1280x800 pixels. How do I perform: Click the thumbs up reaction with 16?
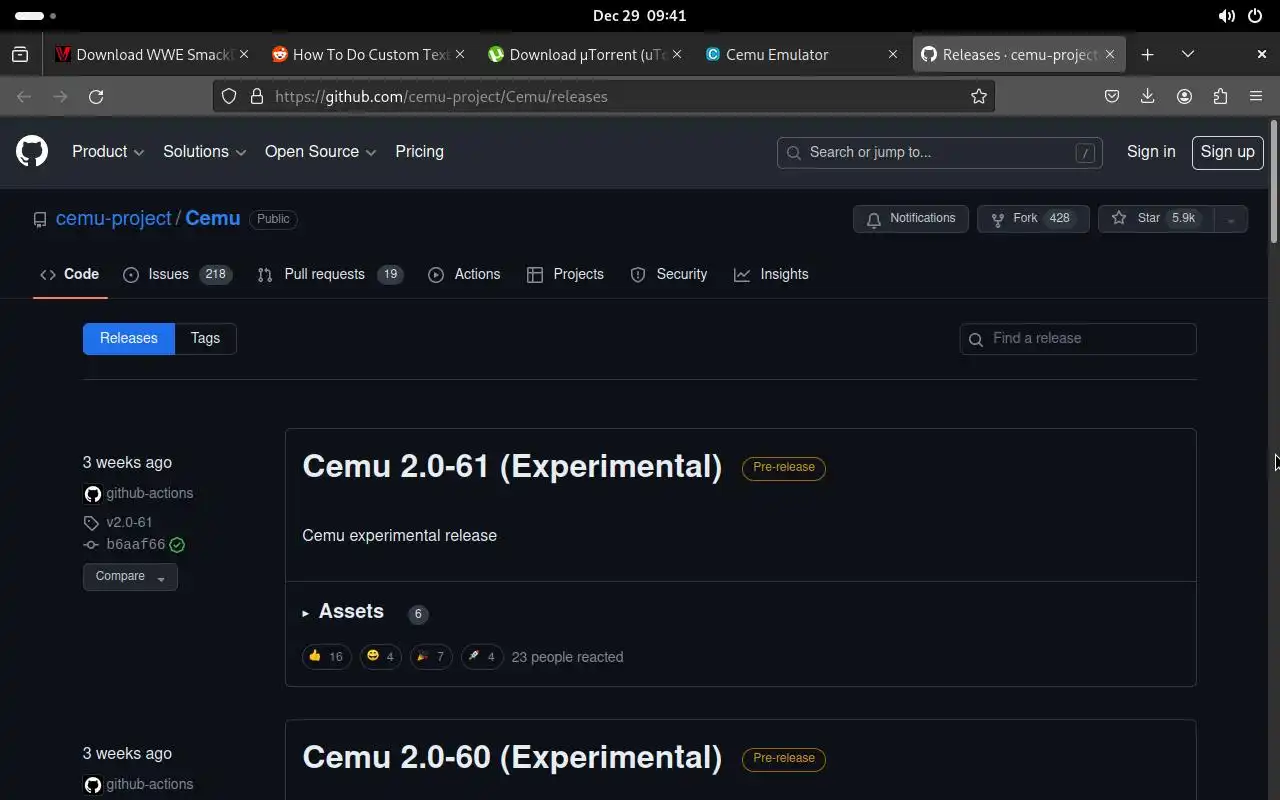click(x=327, y=657)
